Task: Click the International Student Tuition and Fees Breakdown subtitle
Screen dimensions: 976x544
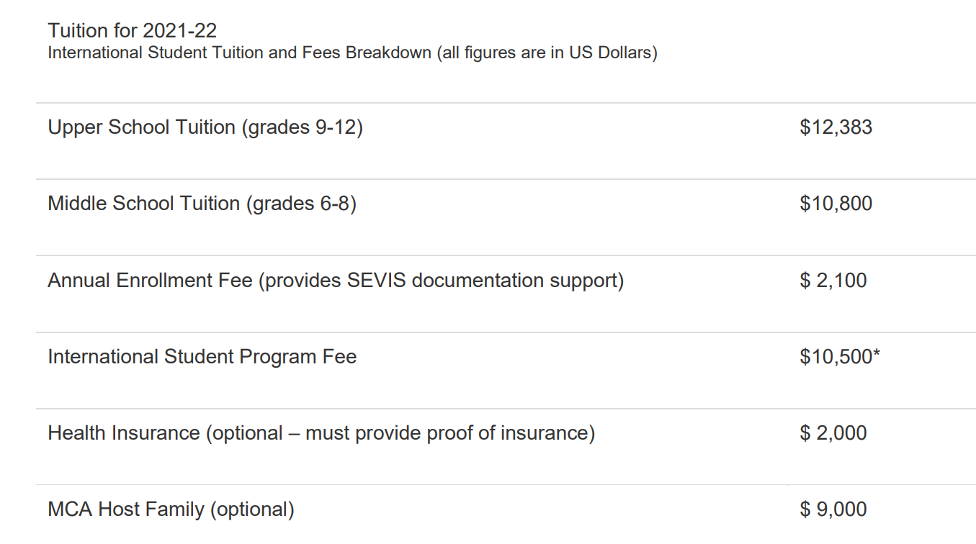Action: pyautogui.click(x=240, y=53)
